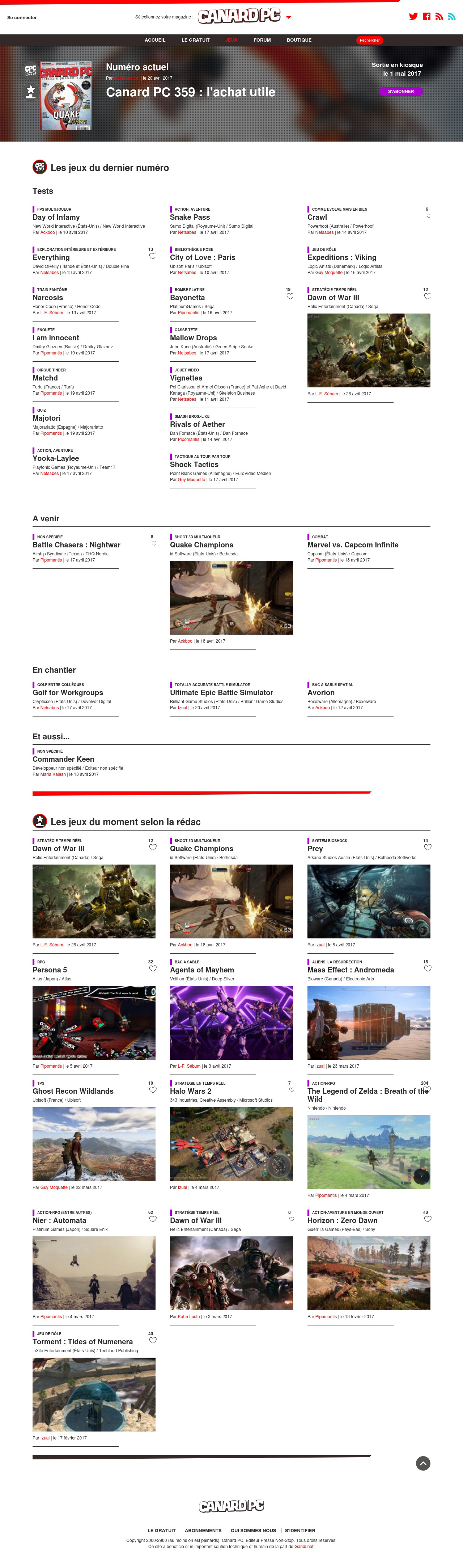Open Rivals of Aether article
This screenshot has height=1568, width=463.
(197, 424)
